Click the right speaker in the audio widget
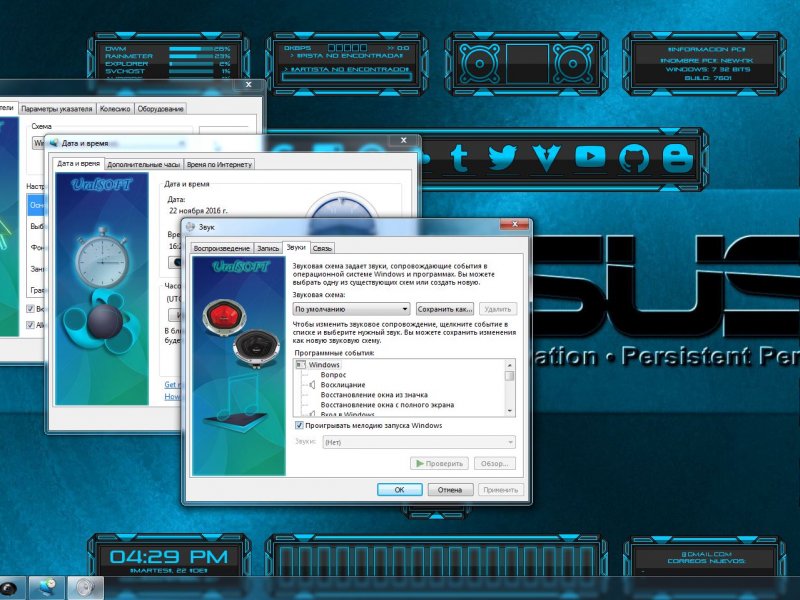 click(x=573, y=64)
